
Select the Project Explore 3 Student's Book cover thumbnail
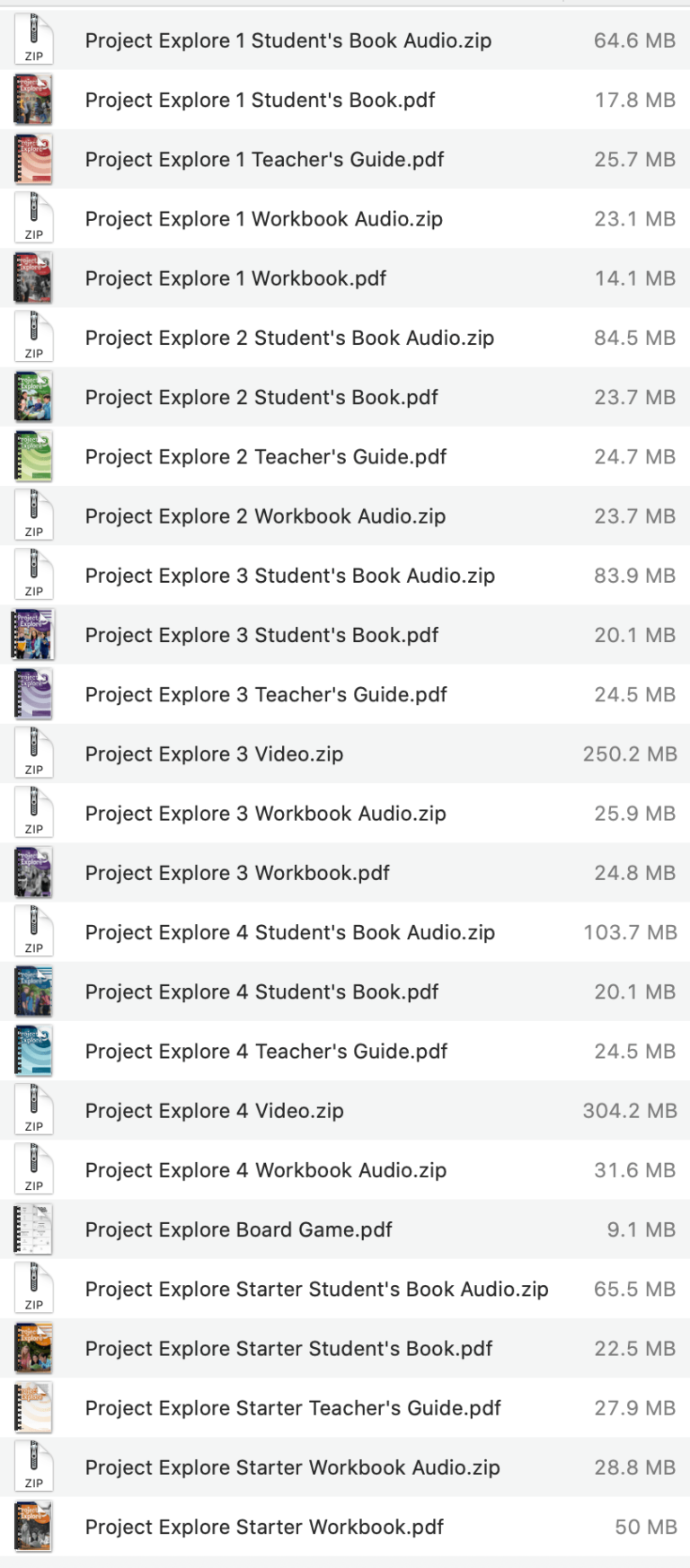click(x=33, y=634)
